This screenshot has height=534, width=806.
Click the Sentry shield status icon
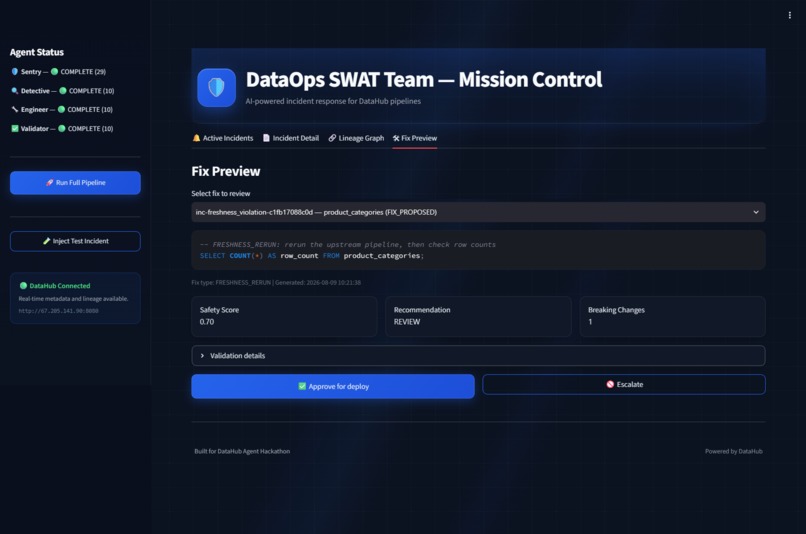[x=14, y=71]
